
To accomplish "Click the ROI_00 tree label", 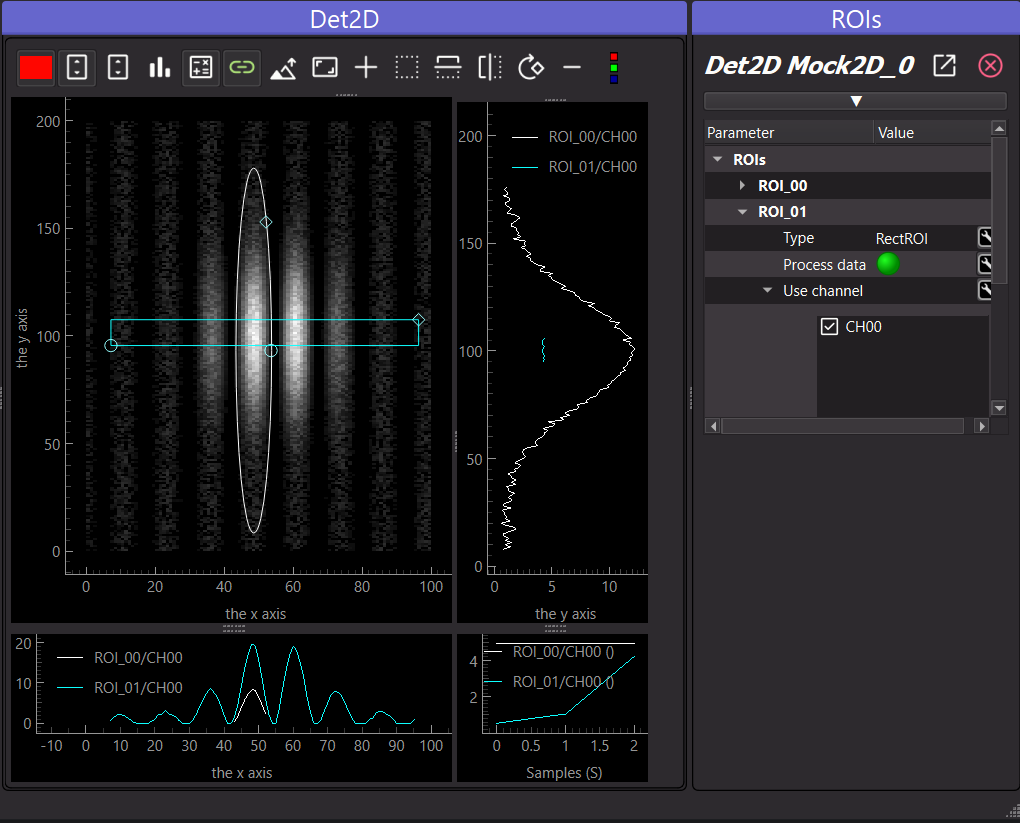I will pos(783,185).
